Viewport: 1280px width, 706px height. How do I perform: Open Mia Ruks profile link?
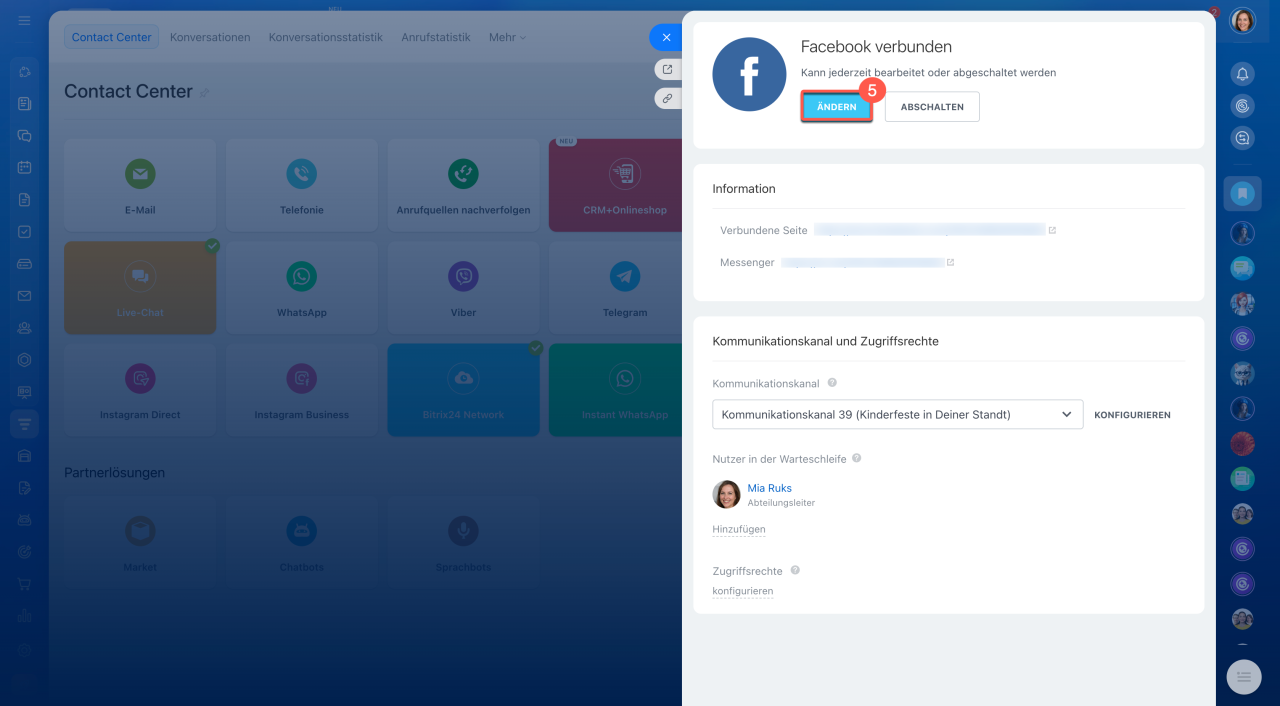[x=769, y=488]
